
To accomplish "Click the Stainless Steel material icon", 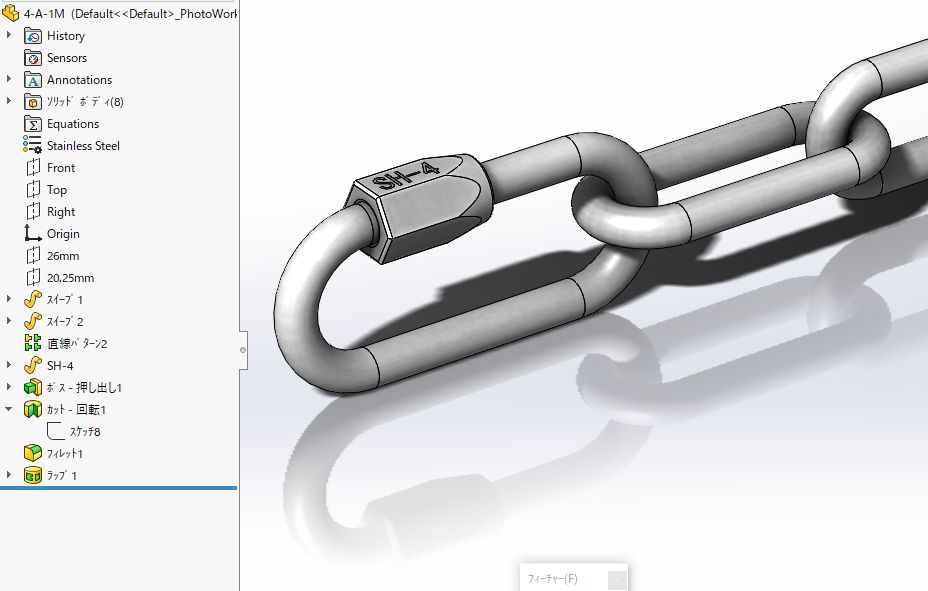I will pos(33,146).
